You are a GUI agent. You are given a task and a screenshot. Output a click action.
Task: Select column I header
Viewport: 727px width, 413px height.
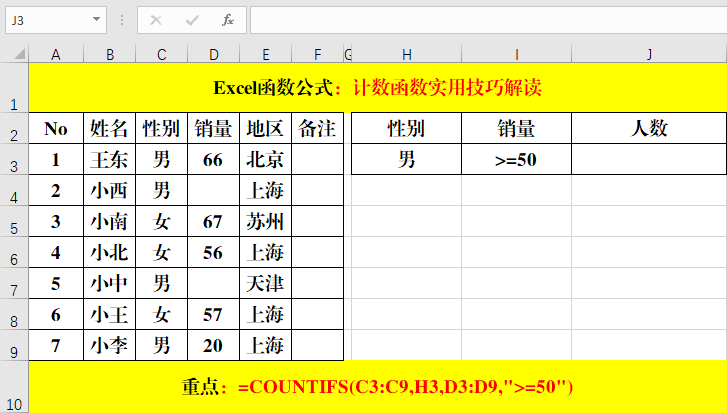pos(517,54)
